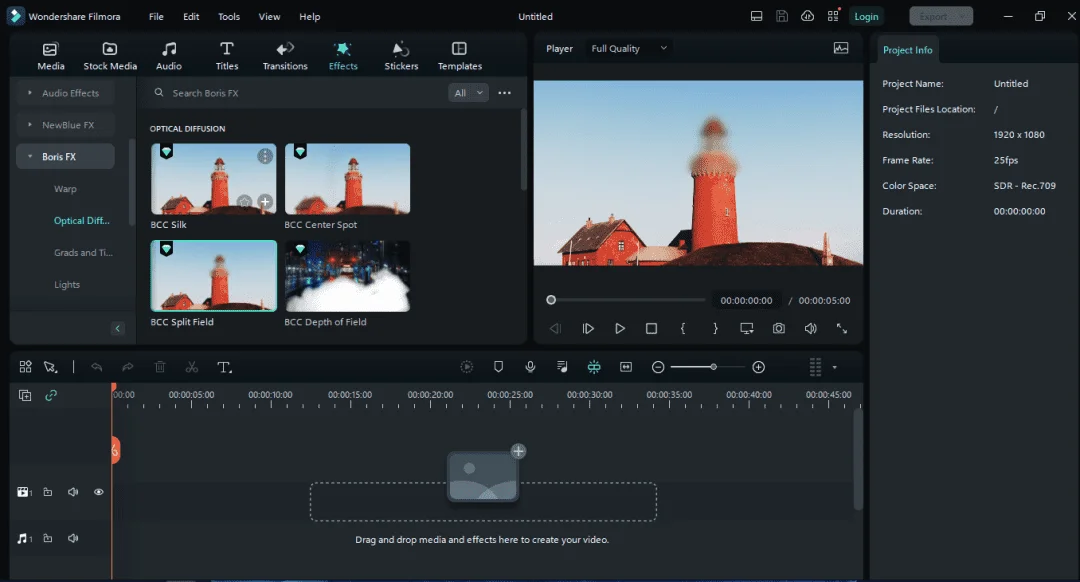This screenshot has width=1080, height=582.
Task: Open the player display settings monitor icon
Action: pos(747,329)
